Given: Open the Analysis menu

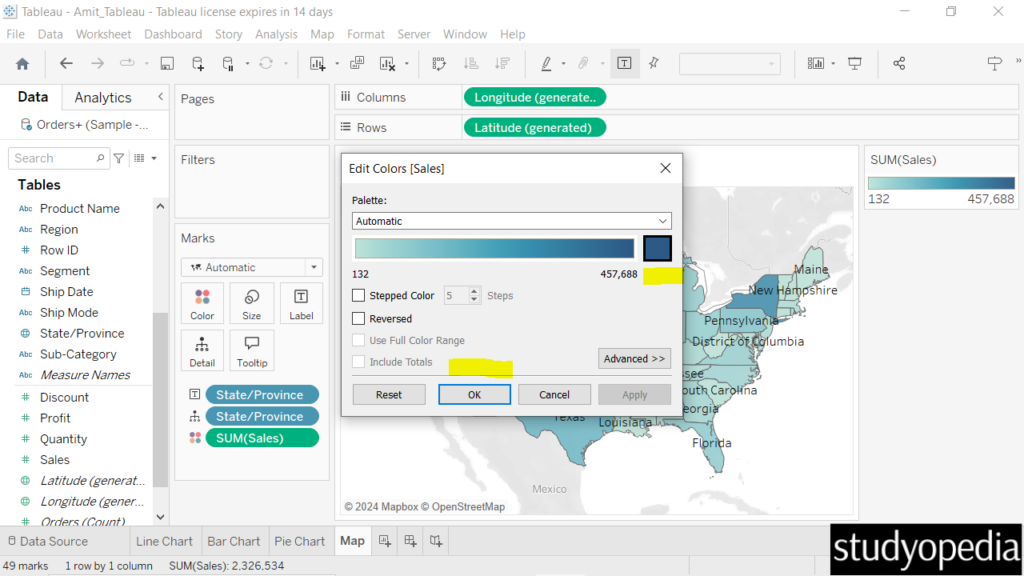Looking at the screenshot, I should click(x=276, y=34).
